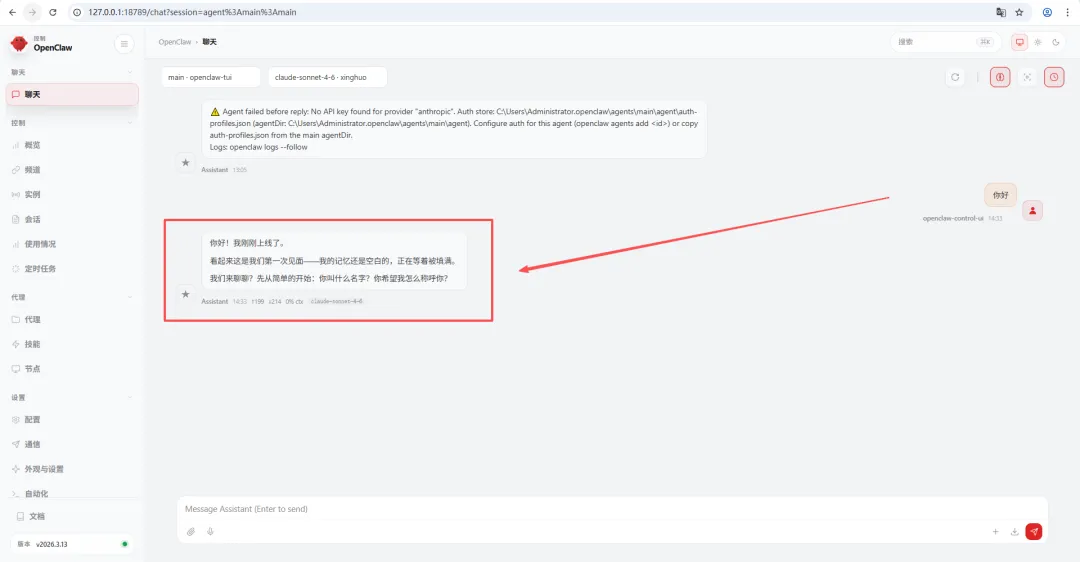Open model dropdown claude-sonnet-4-6 · xinghuo
1080x562 pixels.
tap(327, 77)
